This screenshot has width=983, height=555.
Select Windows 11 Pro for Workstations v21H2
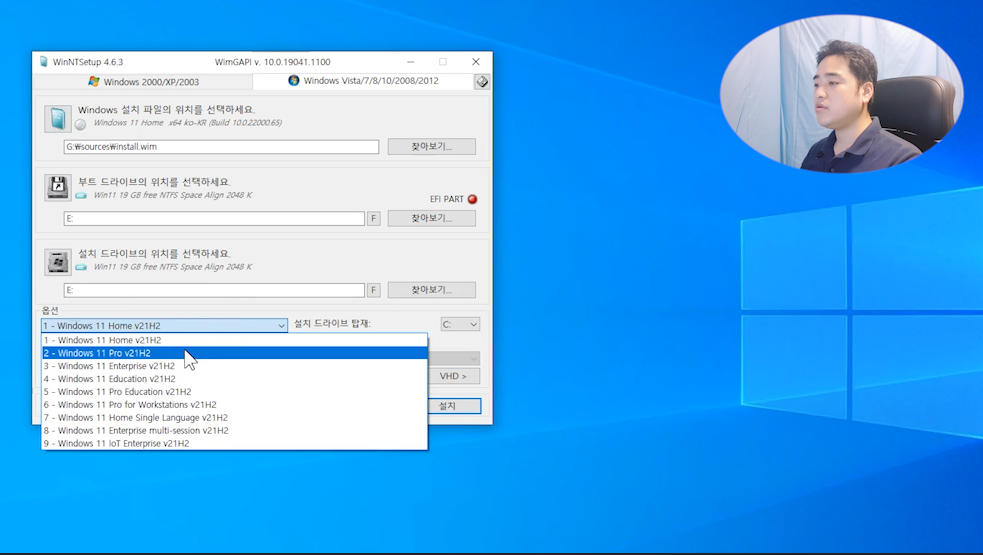coord(234,404)
